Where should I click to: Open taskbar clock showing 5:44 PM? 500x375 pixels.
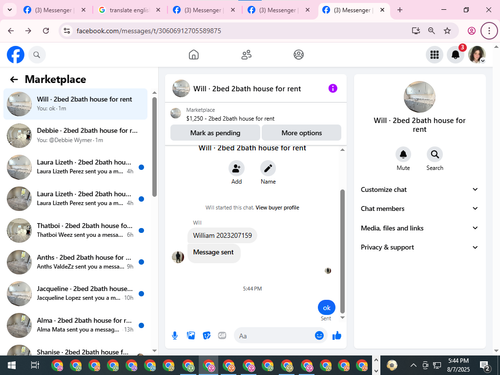[x=458, y=365]
